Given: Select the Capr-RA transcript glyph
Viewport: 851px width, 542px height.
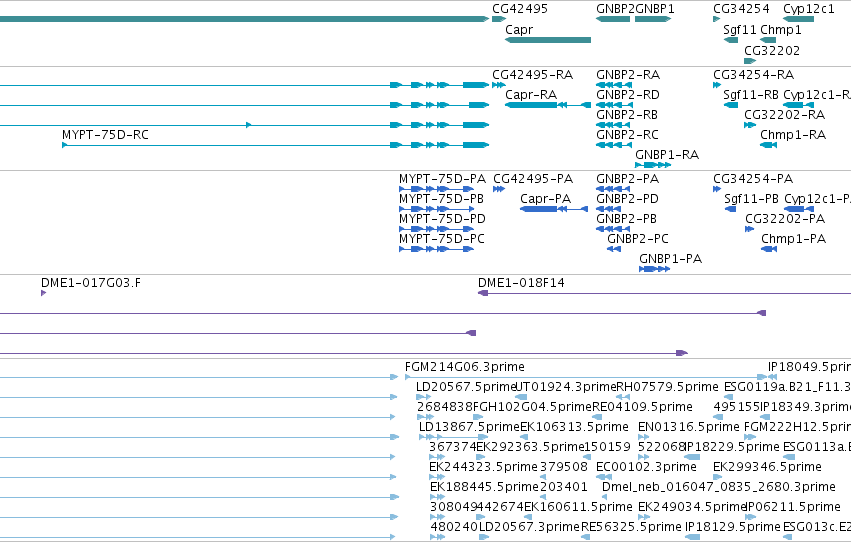Looking at the screenshot, I should click(548, 105).
